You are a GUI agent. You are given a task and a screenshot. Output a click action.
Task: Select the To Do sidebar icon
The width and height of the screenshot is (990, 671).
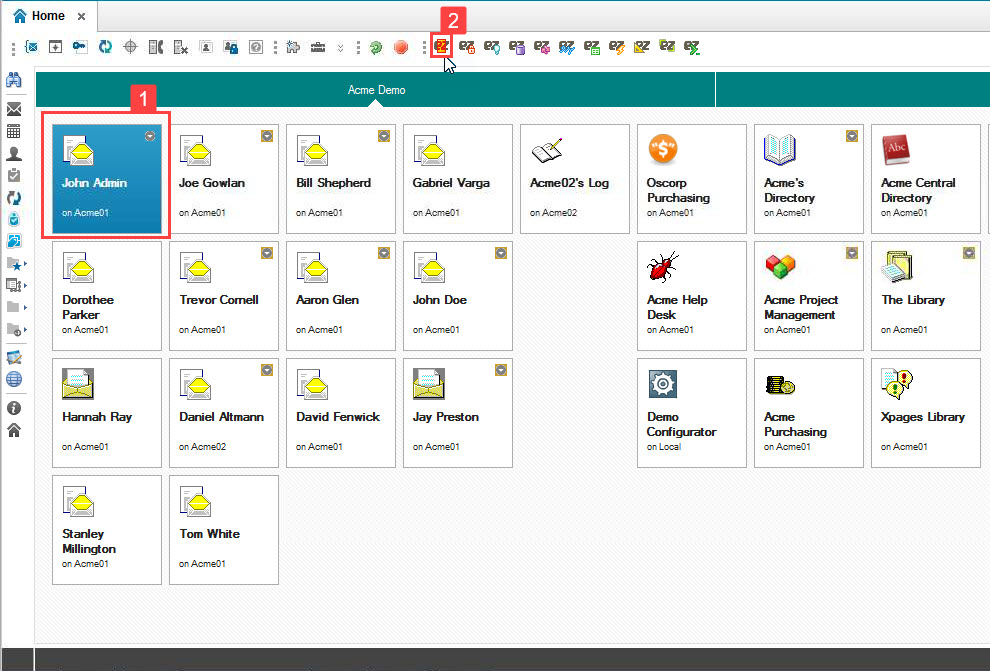(x=14, y=177)
